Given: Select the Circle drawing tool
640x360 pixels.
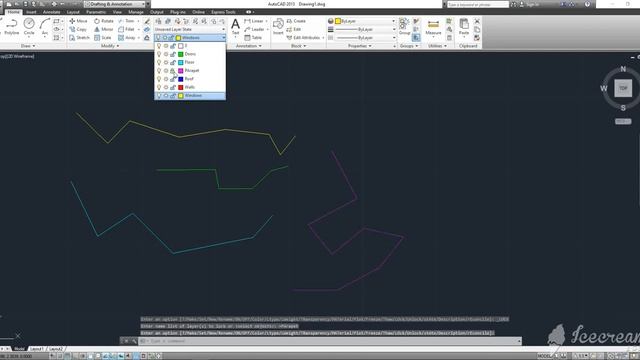Looking at the screenshot, I should click(x=29, y=27).
